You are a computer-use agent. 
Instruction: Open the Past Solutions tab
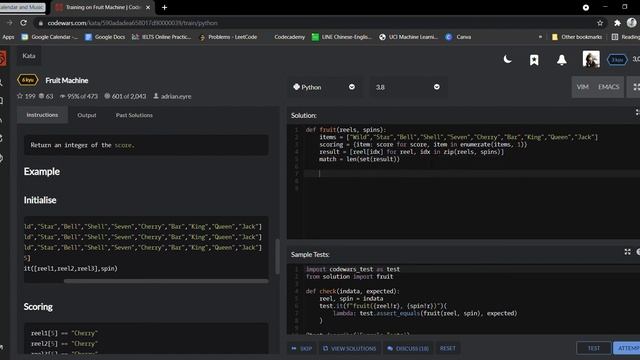coord(134,115)
